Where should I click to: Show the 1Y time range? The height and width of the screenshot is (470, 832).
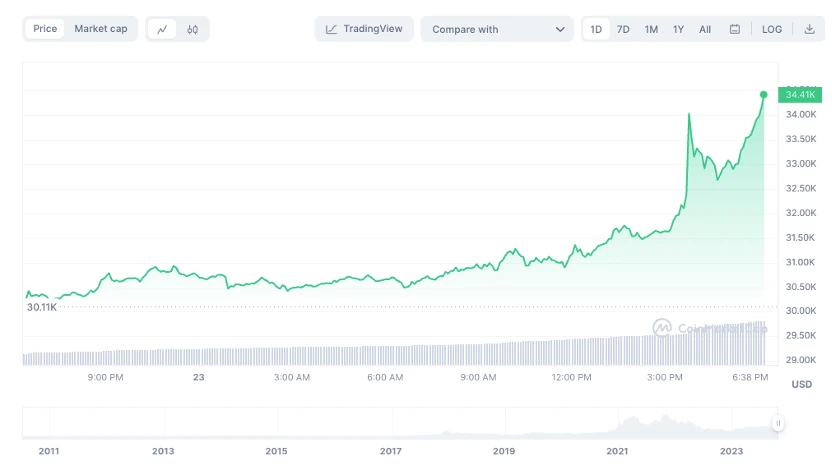click(x=679, y=29)
